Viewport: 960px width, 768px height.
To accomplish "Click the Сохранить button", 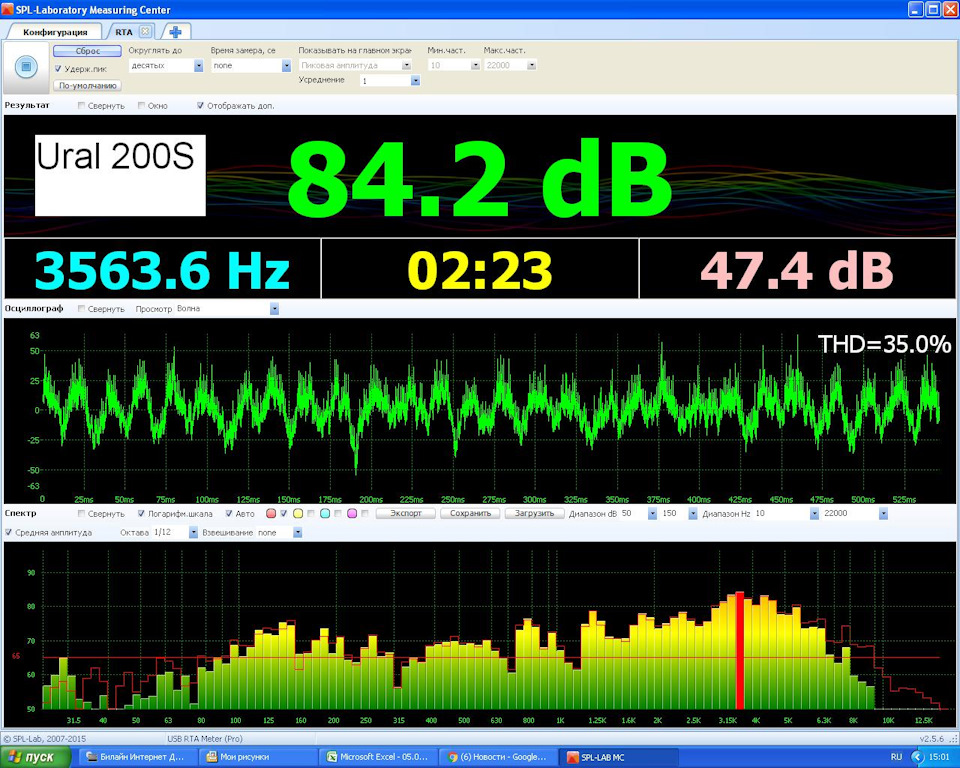I will [470, 513].
